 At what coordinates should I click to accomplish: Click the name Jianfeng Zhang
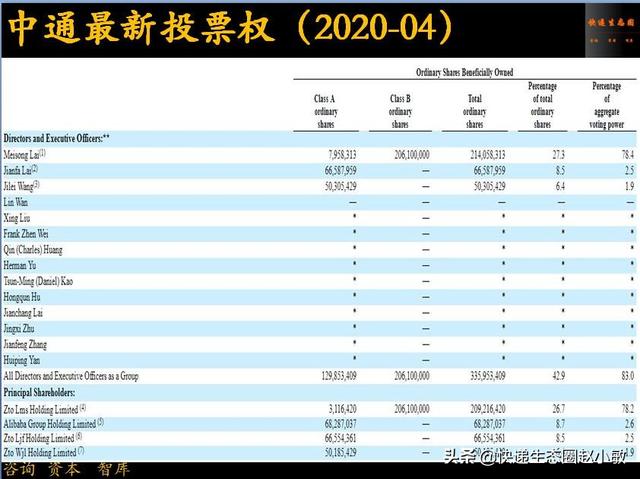tap(25, 344)
